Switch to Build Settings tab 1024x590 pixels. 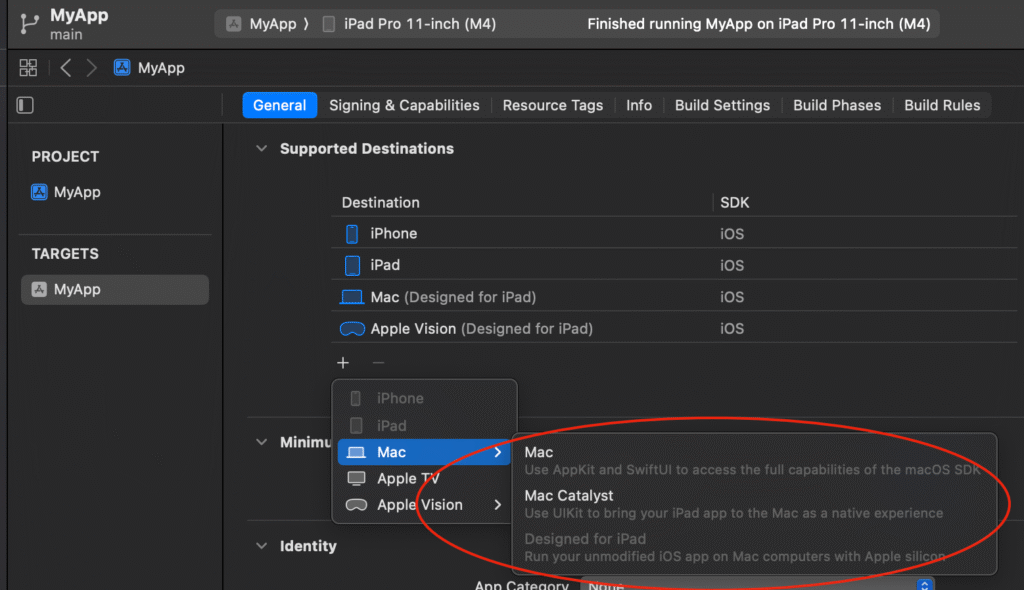pyautogui.click(x=722, y=105)
